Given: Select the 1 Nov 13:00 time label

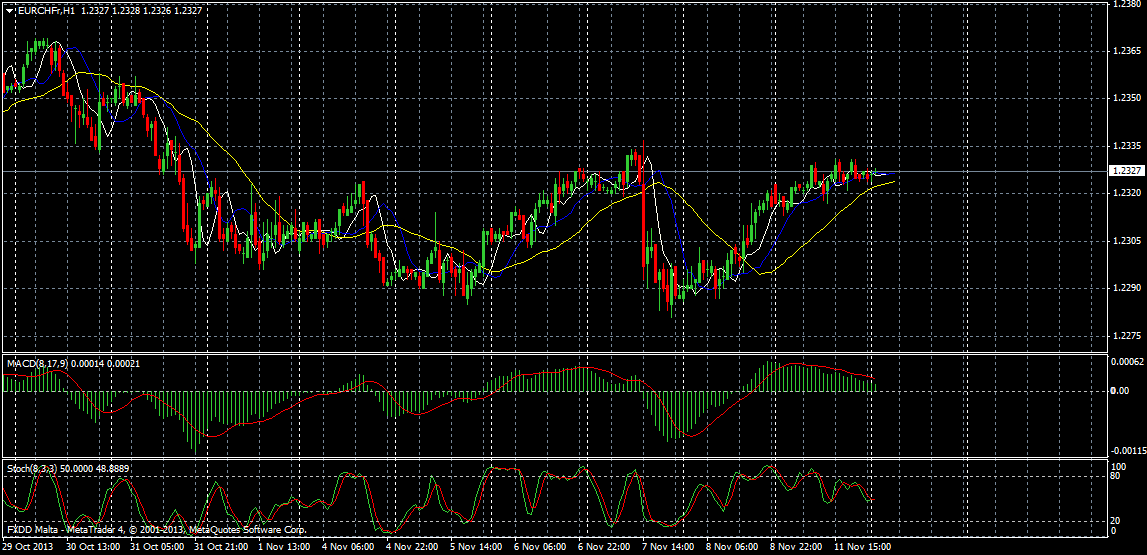Looking at the screenshot, I should 284,548.
